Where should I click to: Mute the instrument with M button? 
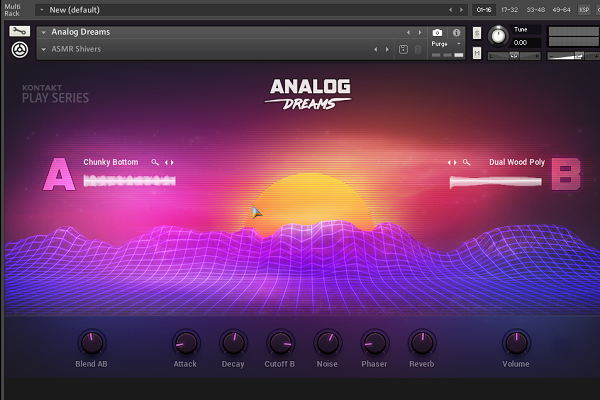coord(477,53)
